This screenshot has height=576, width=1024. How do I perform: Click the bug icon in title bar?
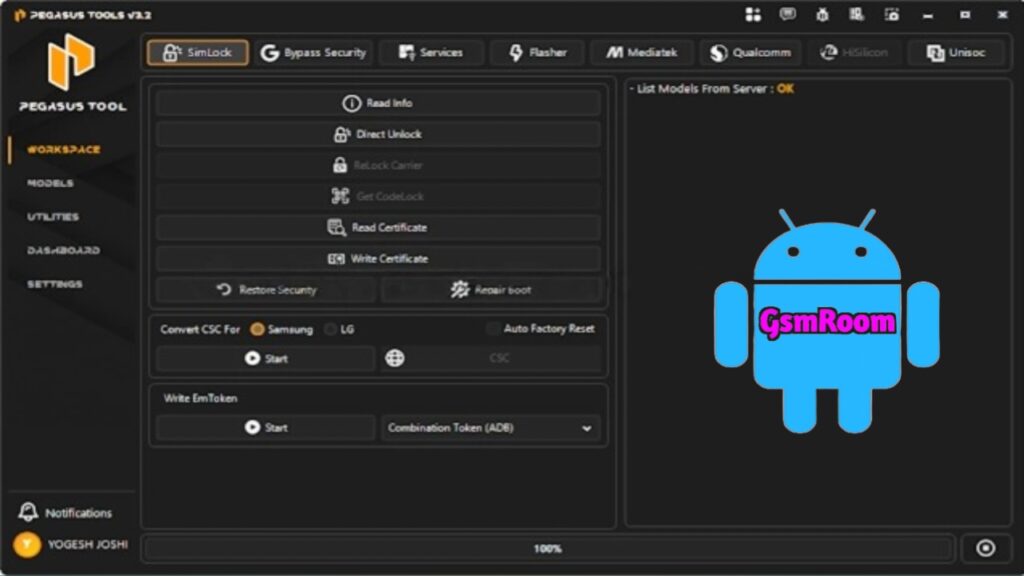[x=822, y=15]
